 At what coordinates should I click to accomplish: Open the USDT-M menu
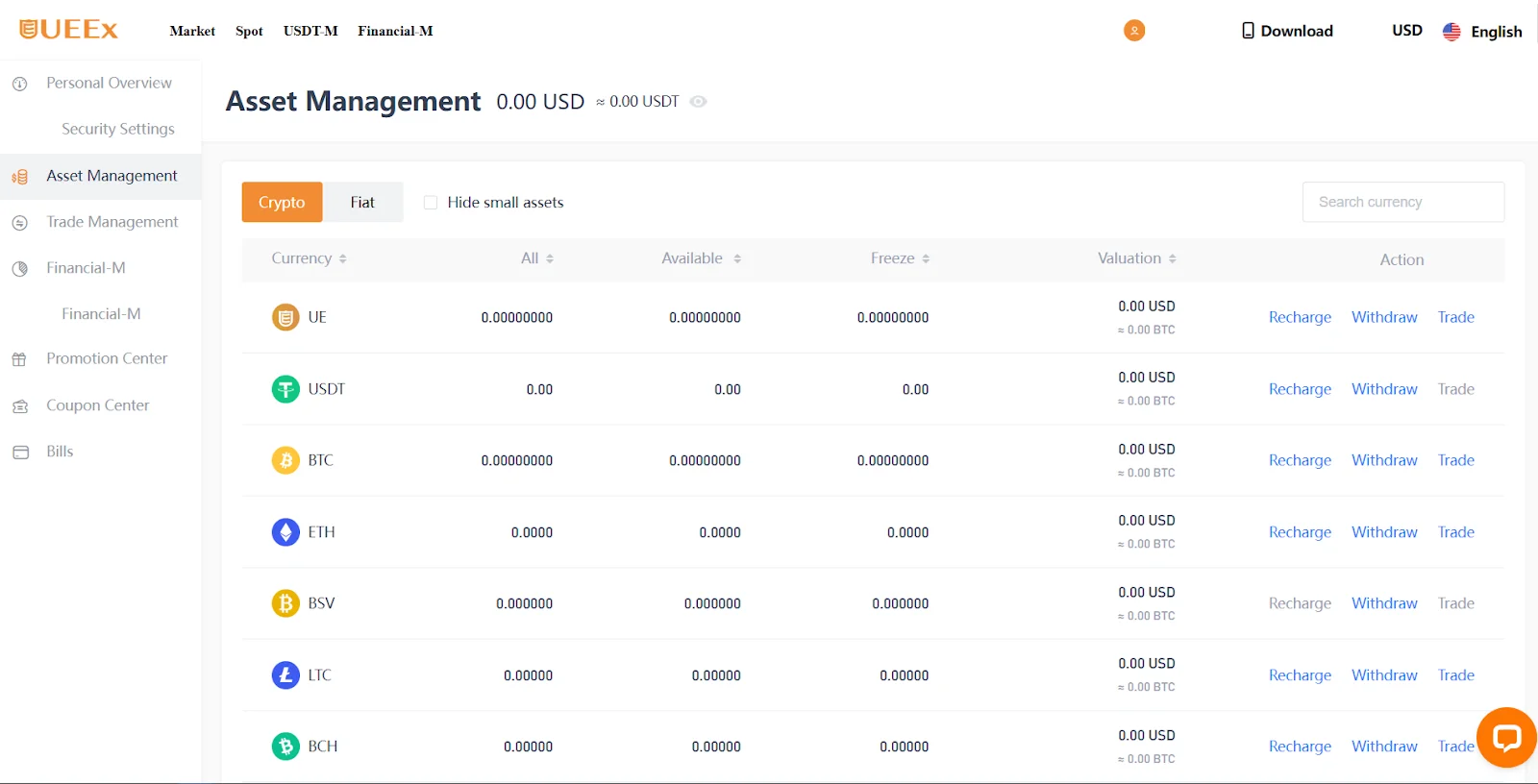click(310, 31)
